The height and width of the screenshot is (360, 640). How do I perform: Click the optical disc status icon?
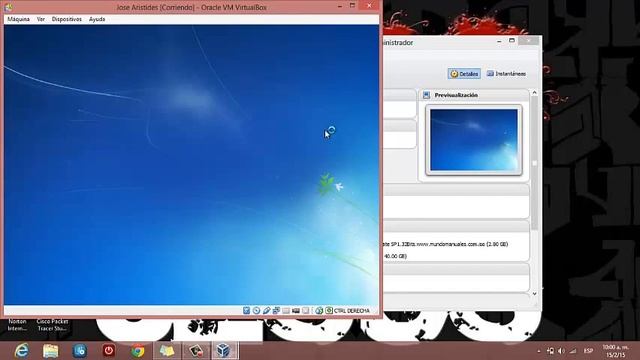click(x=256, y=311)
